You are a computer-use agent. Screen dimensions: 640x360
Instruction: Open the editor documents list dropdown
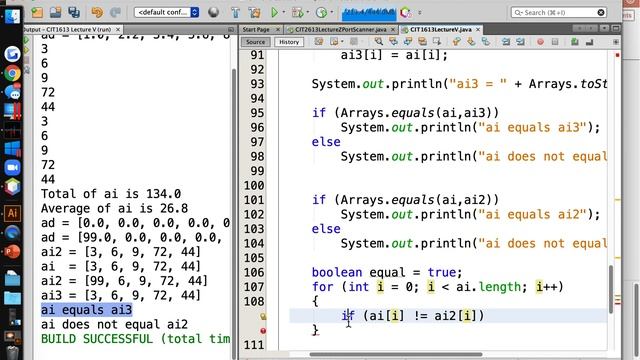click(x=604, y=28)
